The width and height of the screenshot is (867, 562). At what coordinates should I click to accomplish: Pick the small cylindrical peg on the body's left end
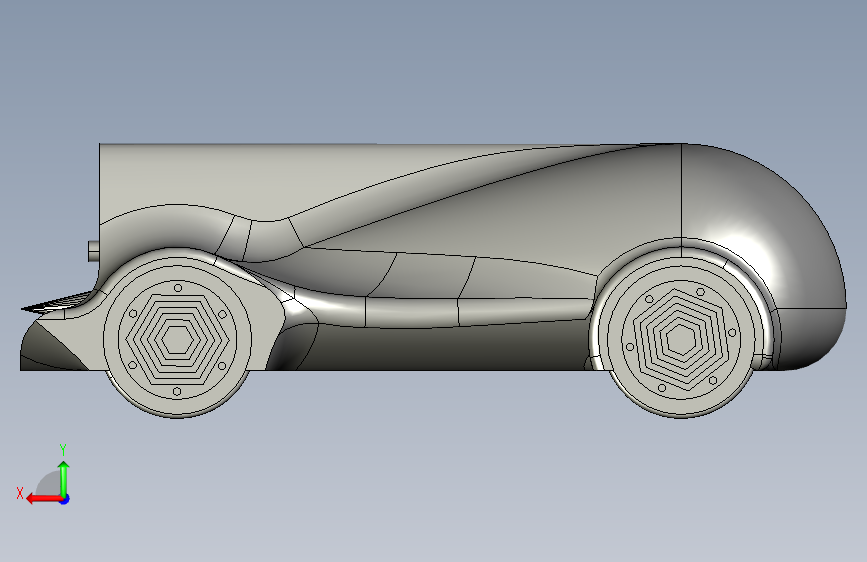pyautogui.click(x=93, y=251)
